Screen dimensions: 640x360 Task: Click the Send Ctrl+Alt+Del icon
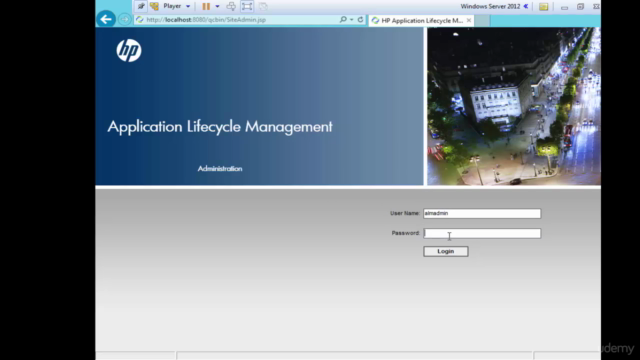231,6
